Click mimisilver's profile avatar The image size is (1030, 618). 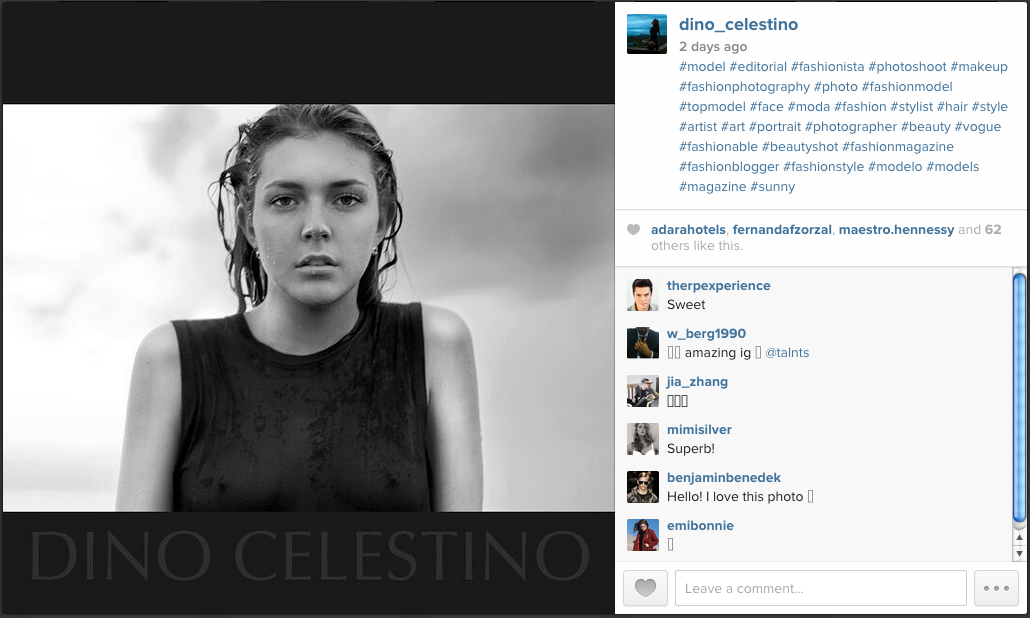(x=642, y=439)
